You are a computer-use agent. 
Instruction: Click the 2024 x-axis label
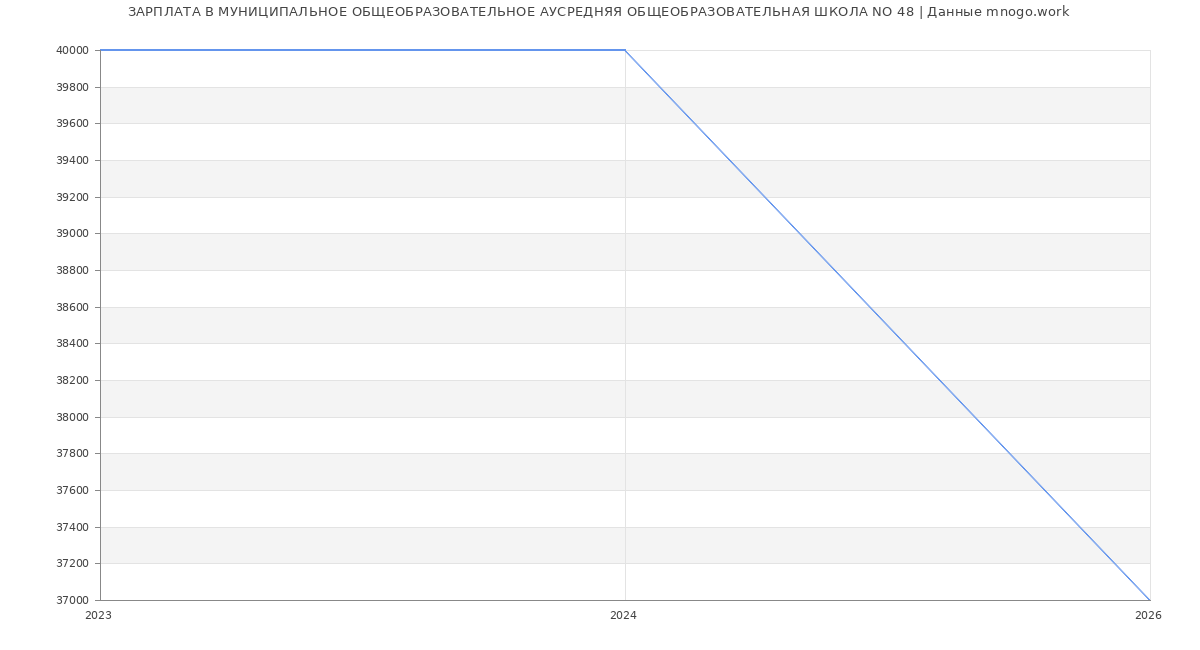click(623, 616)
